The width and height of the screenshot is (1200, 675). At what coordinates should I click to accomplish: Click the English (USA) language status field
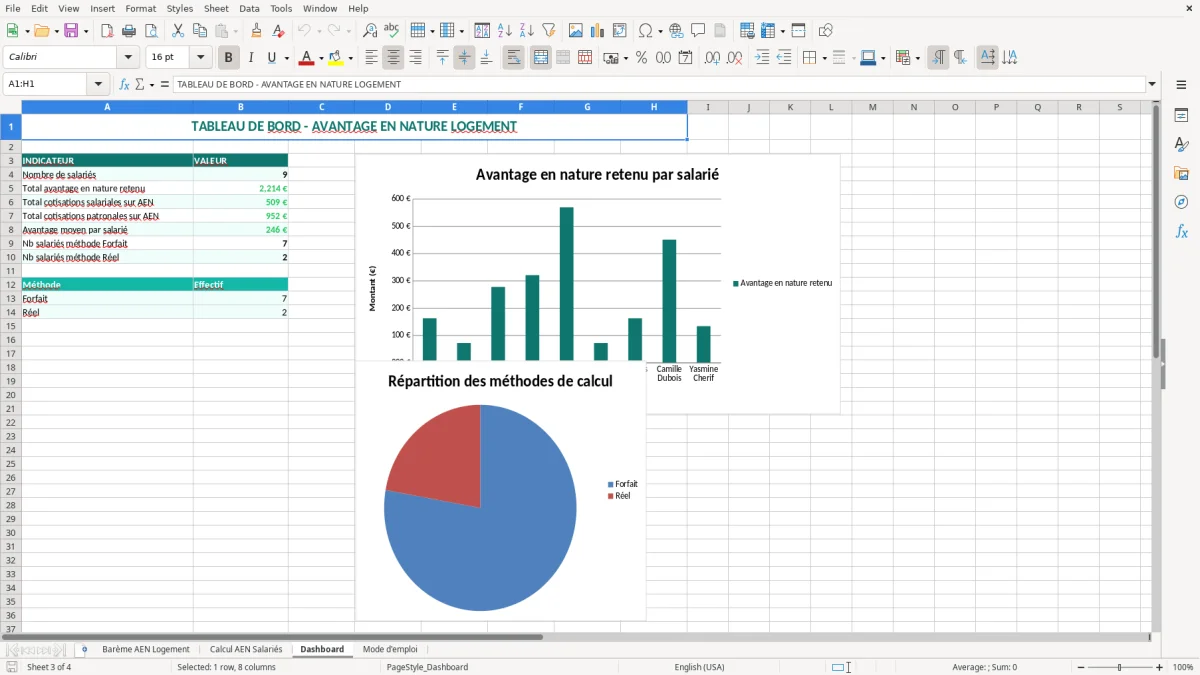click(699, 667)
